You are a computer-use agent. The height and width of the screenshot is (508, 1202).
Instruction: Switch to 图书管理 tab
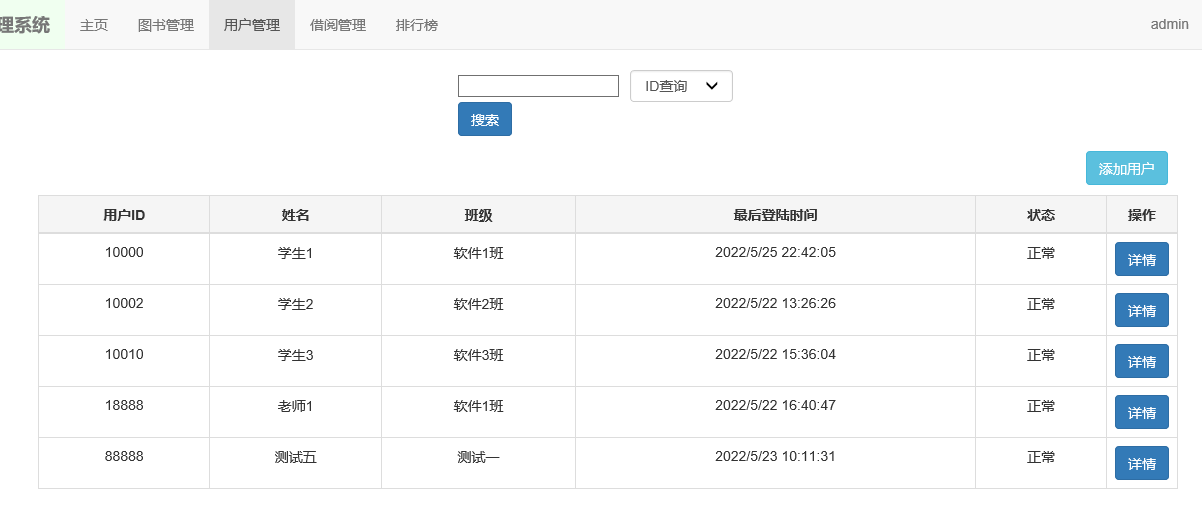(166, 25)
